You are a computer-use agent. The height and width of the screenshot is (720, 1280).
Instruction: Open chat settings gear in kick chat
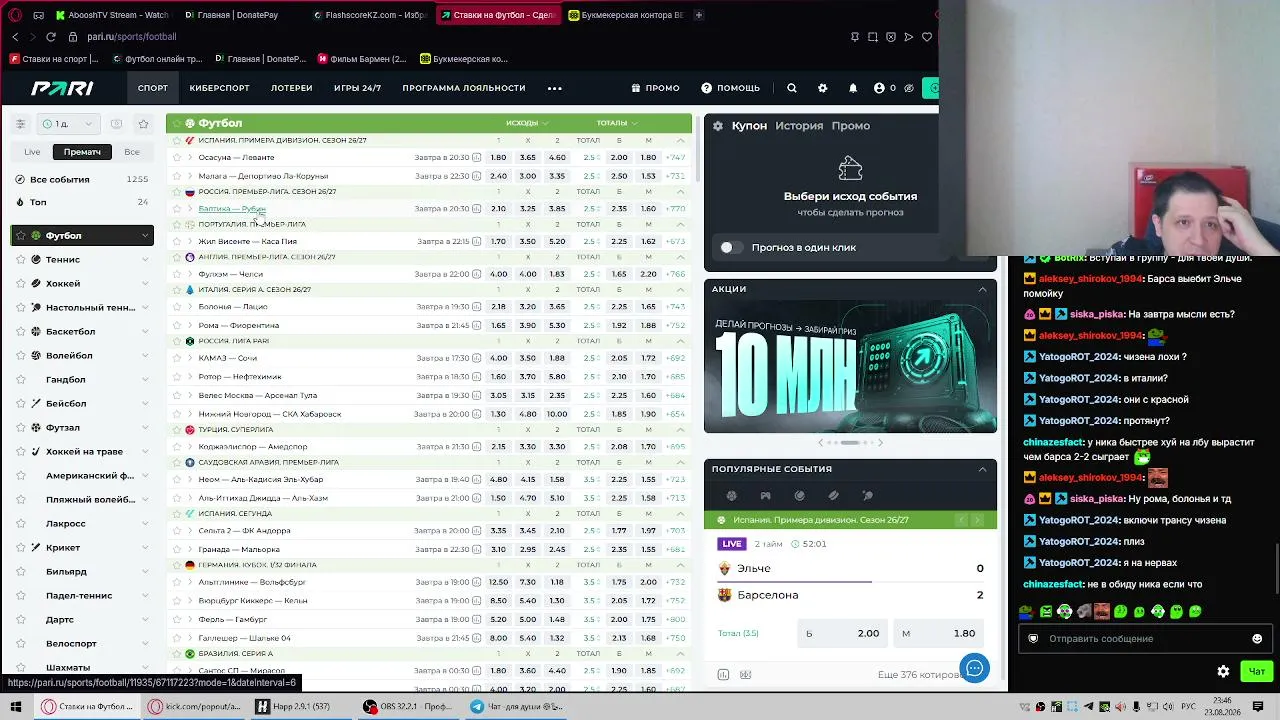click(x=1223, y=671)
